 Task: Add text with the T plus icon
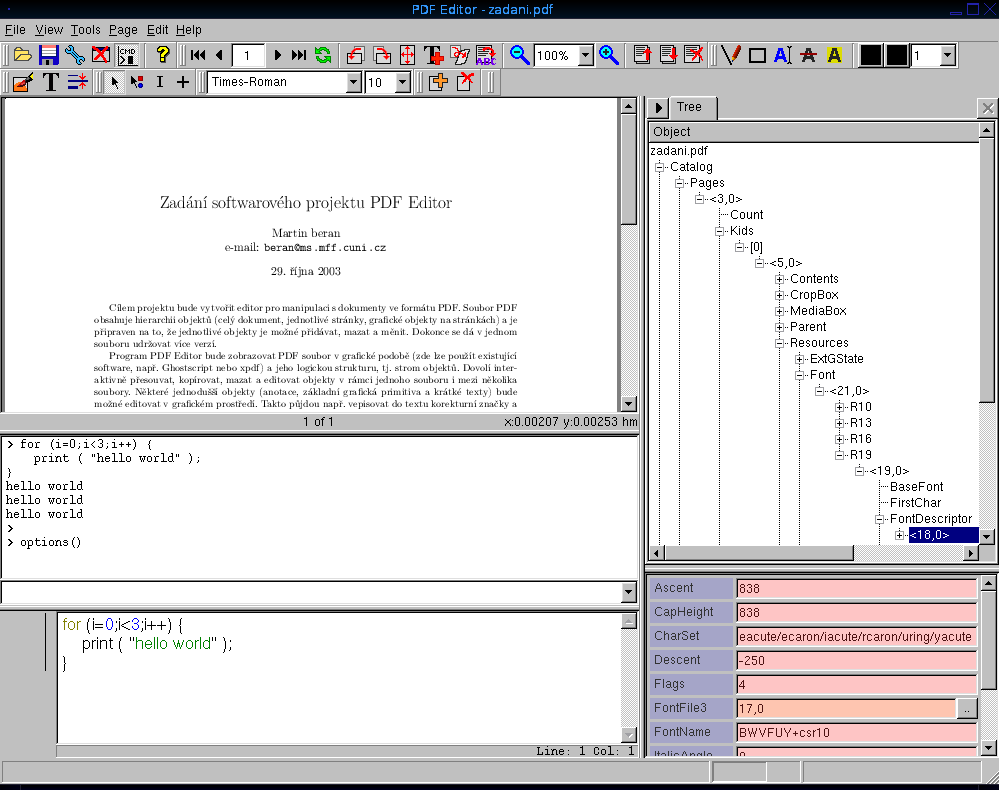pos(433,55)
